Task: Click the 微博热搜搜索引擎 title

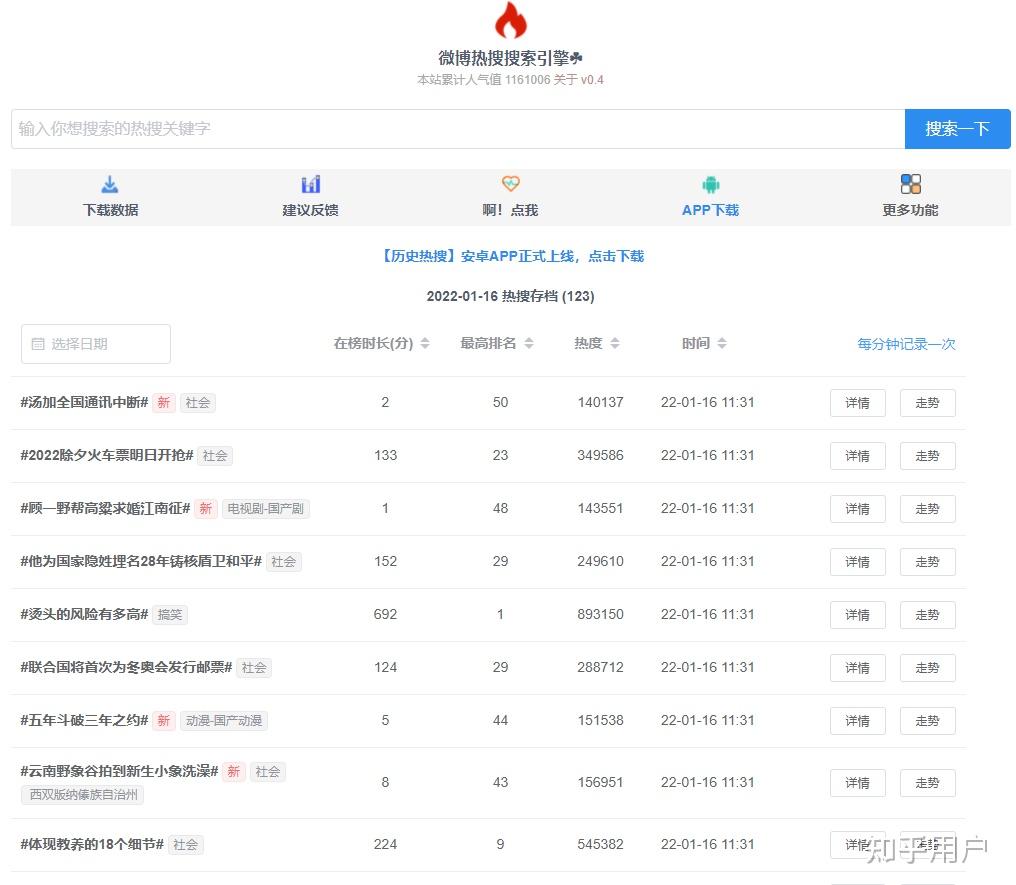Action: (511, 58)
